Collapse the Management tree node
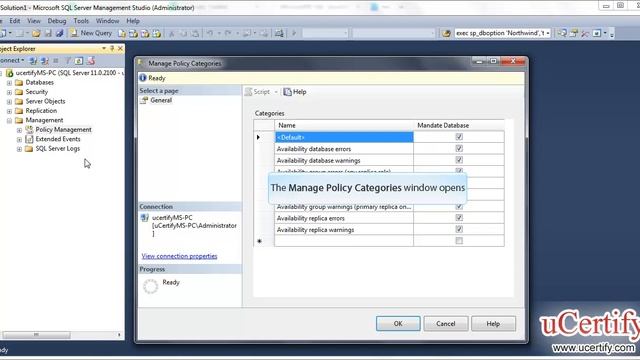Viewport: 640px width, 360px height. [9, 120]
